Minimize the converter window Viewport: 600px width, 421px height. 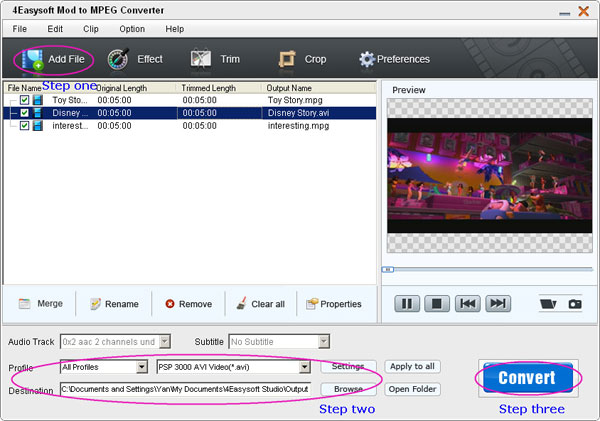tap(564, 13)
